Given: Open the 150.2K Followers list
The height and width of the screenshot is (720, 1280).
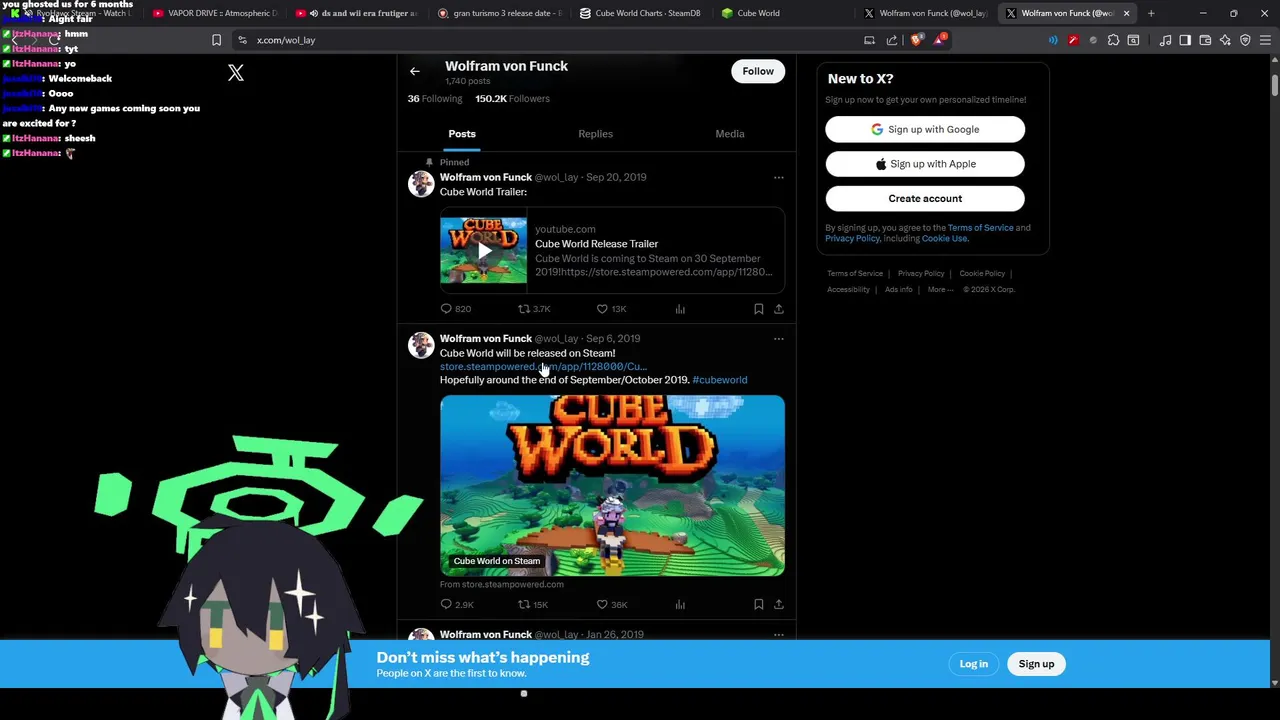Looking at the screenshot, I should pyautogui.click(x=512, y=99).
